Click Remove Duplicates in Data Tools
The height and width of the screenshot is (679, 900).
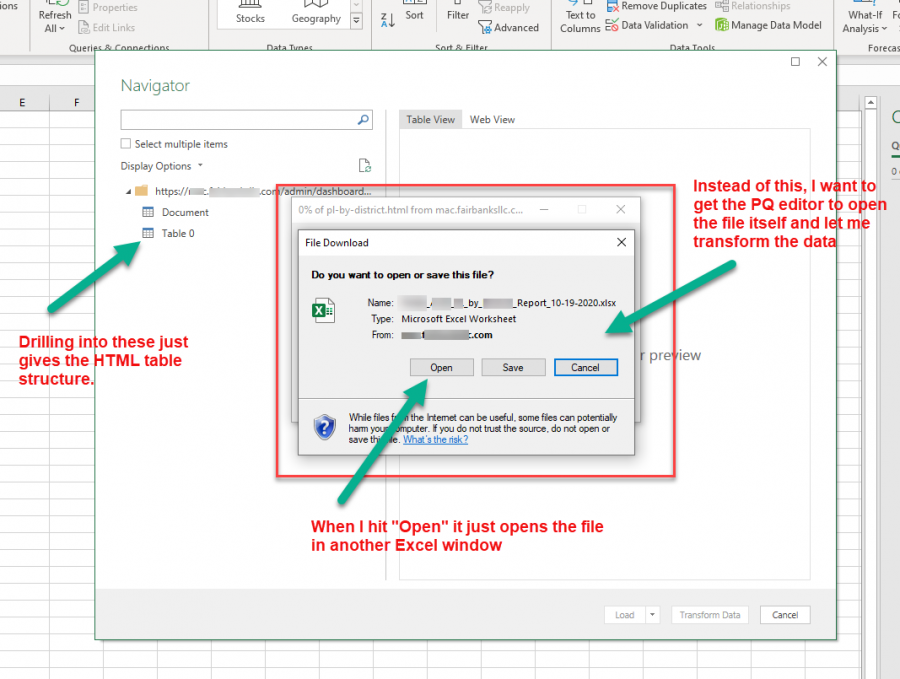[657, 6]
